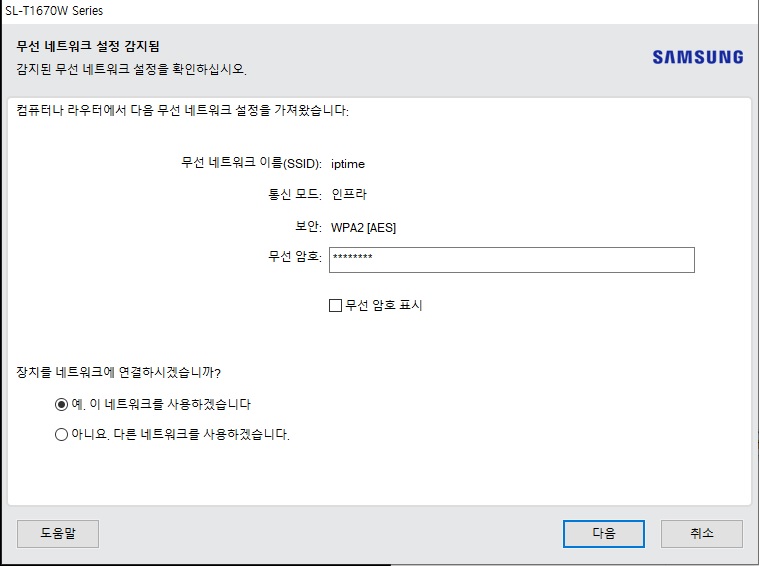The image size is (759, 566).
Task: Click the communication mode value '인프라'
Action: (349, 194)
